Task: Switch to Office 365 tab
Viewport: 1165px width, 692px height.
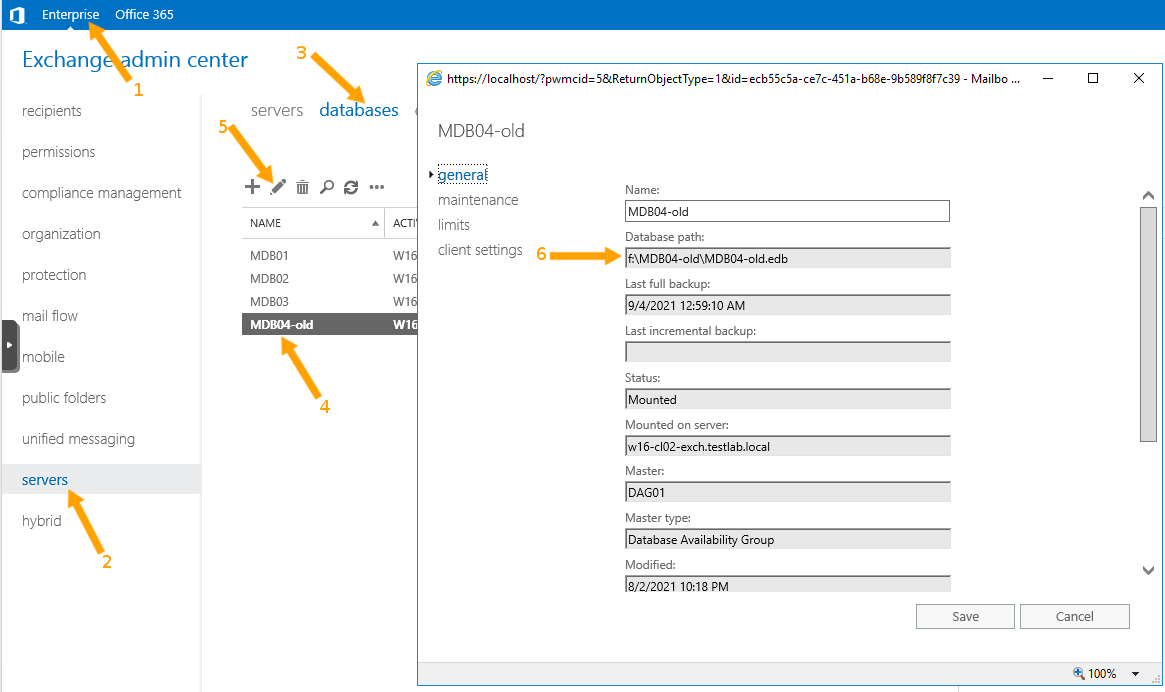Action: [144, 14]
